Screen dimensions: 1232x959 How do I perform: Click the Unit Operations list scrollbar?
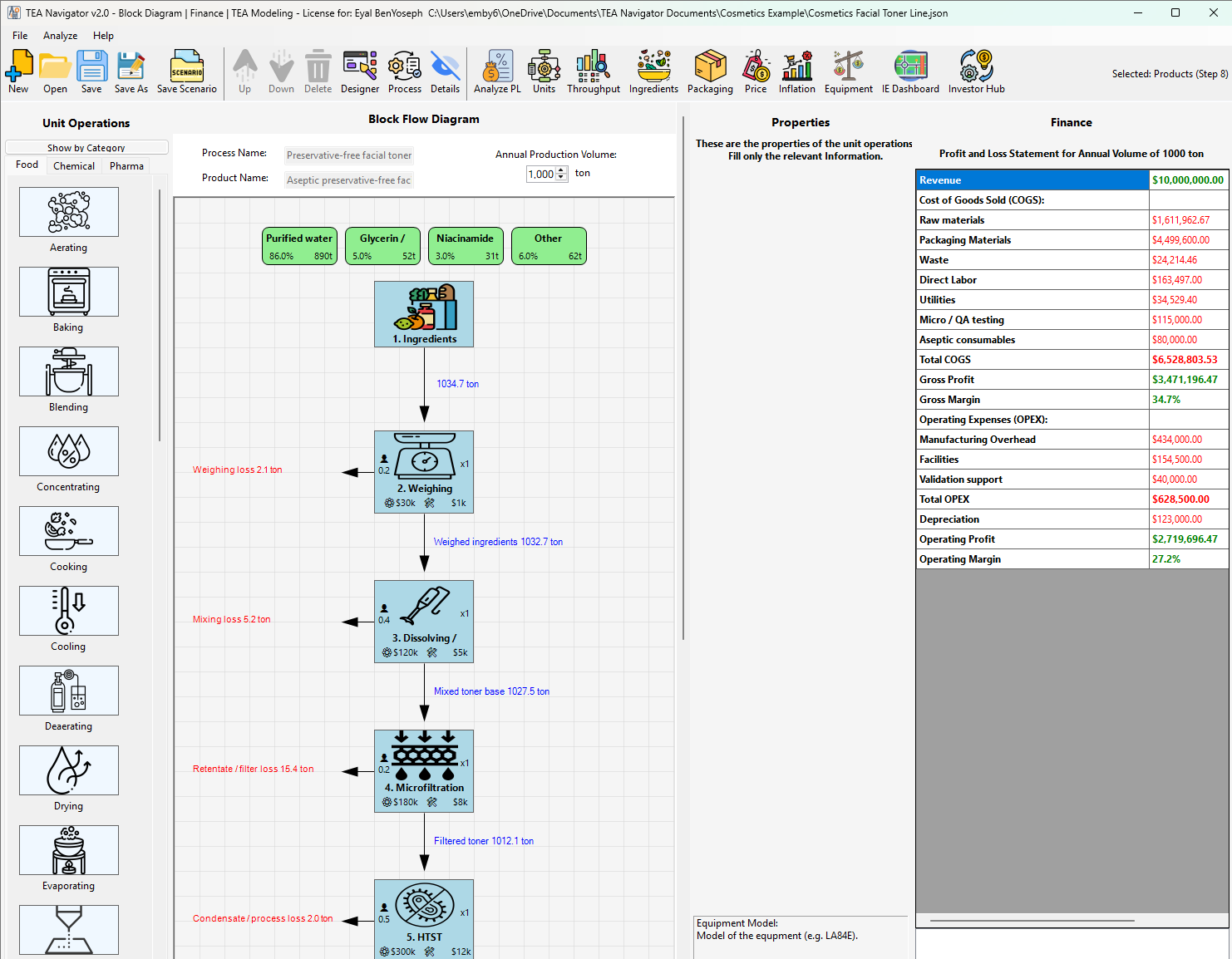click(160, 316)
